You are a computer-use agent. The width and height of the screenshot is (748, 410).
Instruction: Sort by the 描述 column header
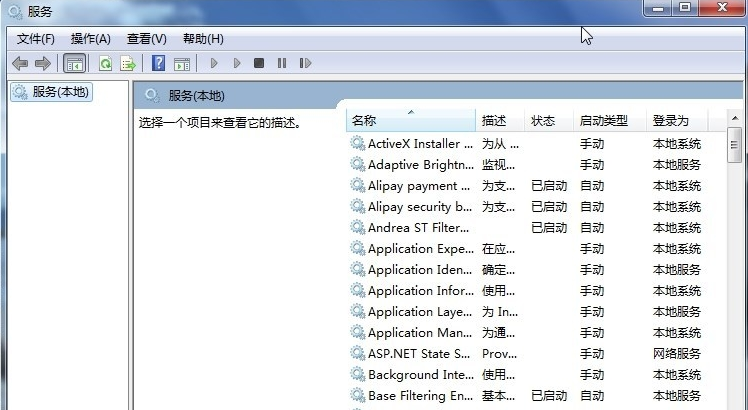click(500, 120)
